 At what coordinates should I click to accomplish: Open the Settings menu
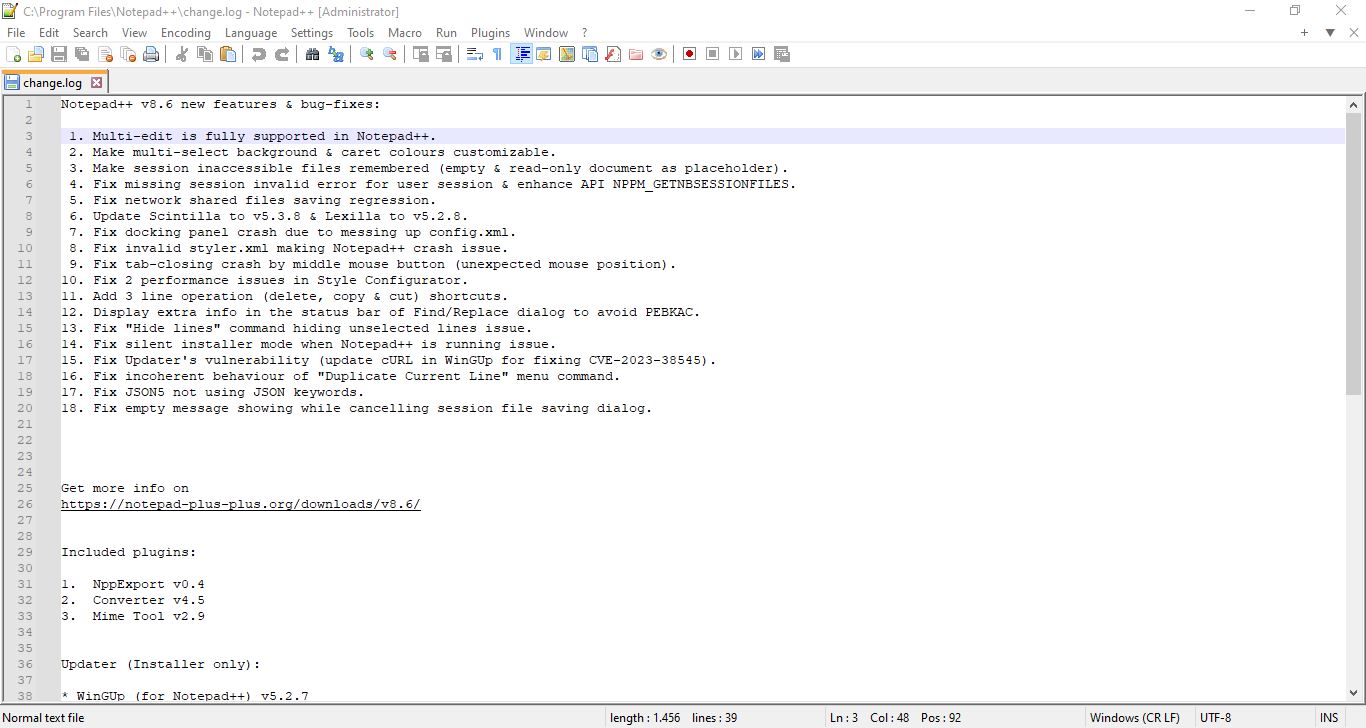pyautogui.click(x=312, y=33)
